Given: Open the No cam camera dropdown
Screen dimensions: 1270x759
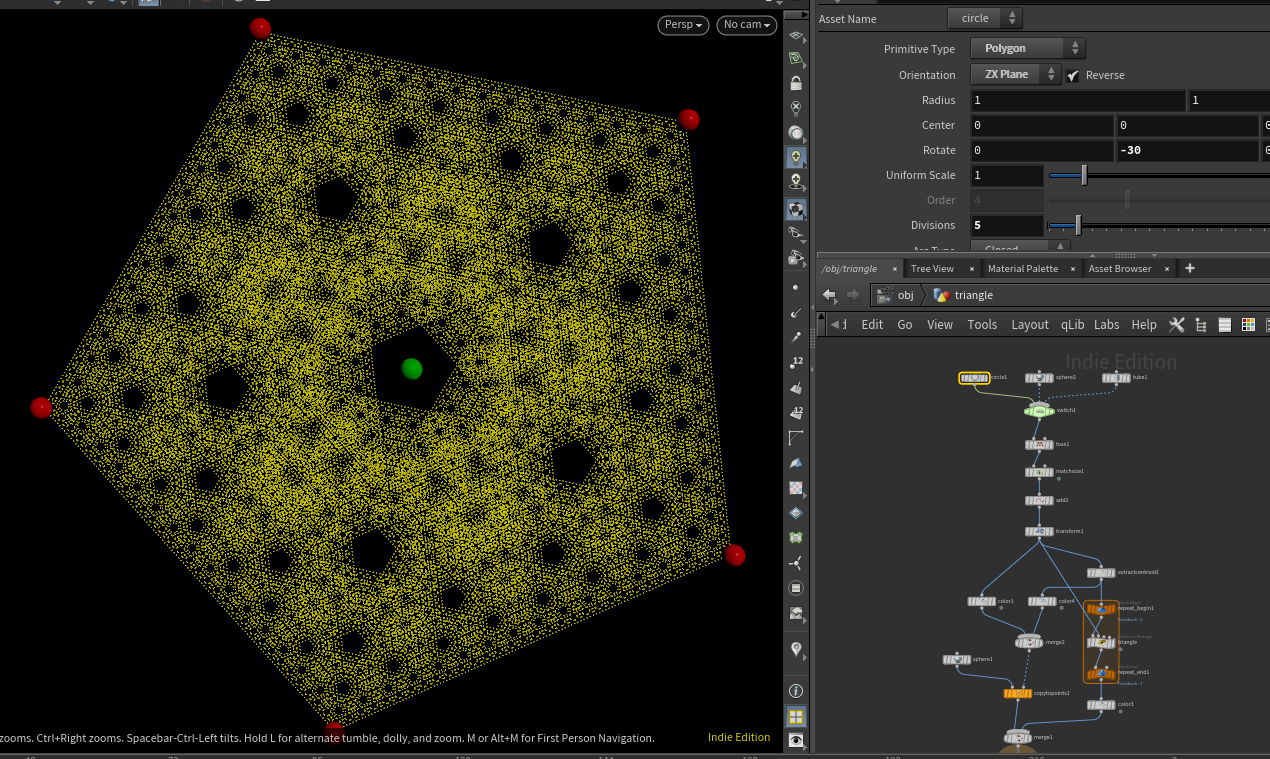Looking at the screenshot, I should coord(746,25).
